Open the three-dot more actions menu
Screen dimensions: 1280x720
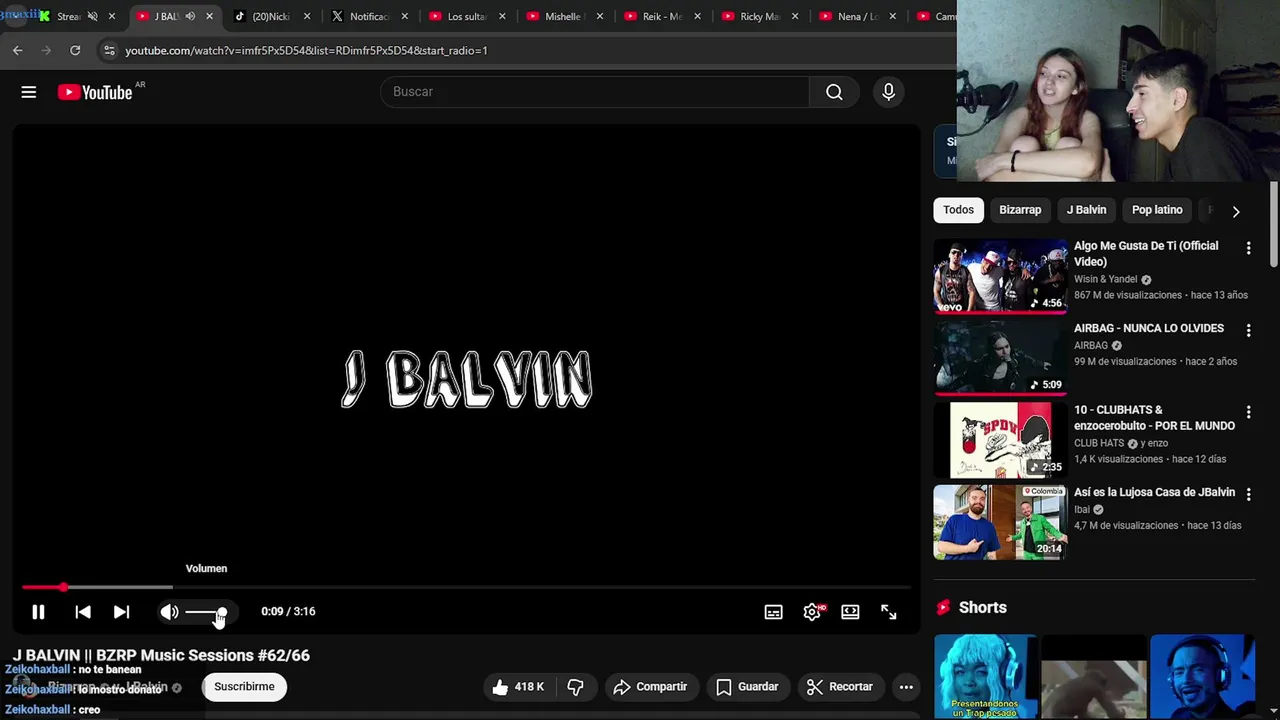tap(906, 687)
